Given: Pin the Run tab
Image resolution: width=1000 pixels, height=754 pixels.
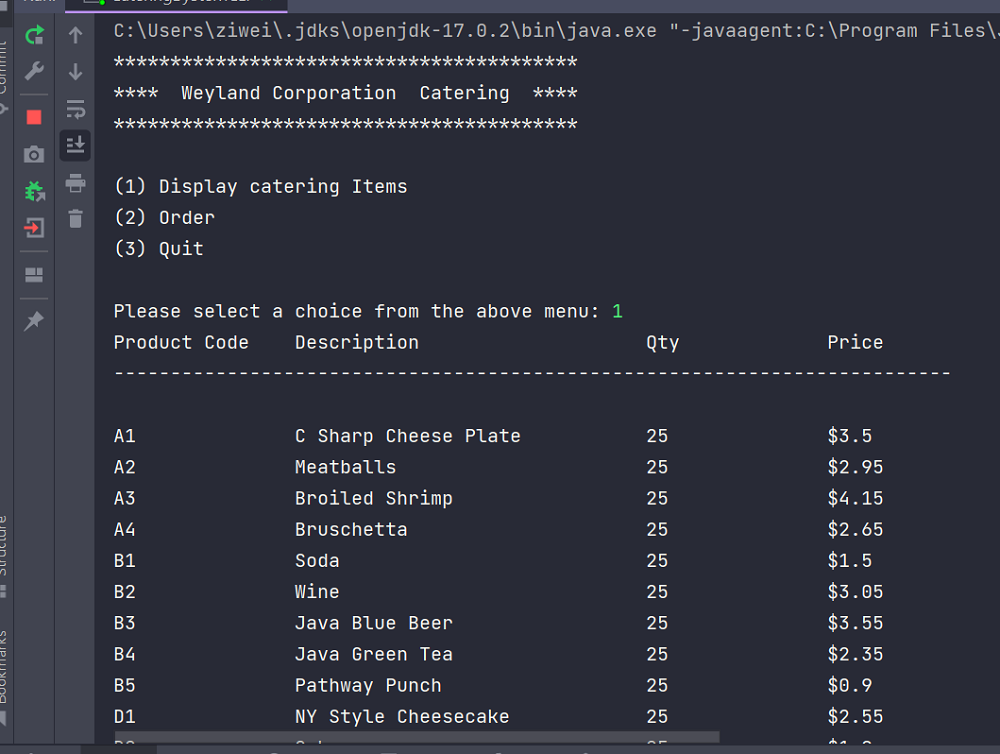Looking at the screenshot, I should click(34, 321).
